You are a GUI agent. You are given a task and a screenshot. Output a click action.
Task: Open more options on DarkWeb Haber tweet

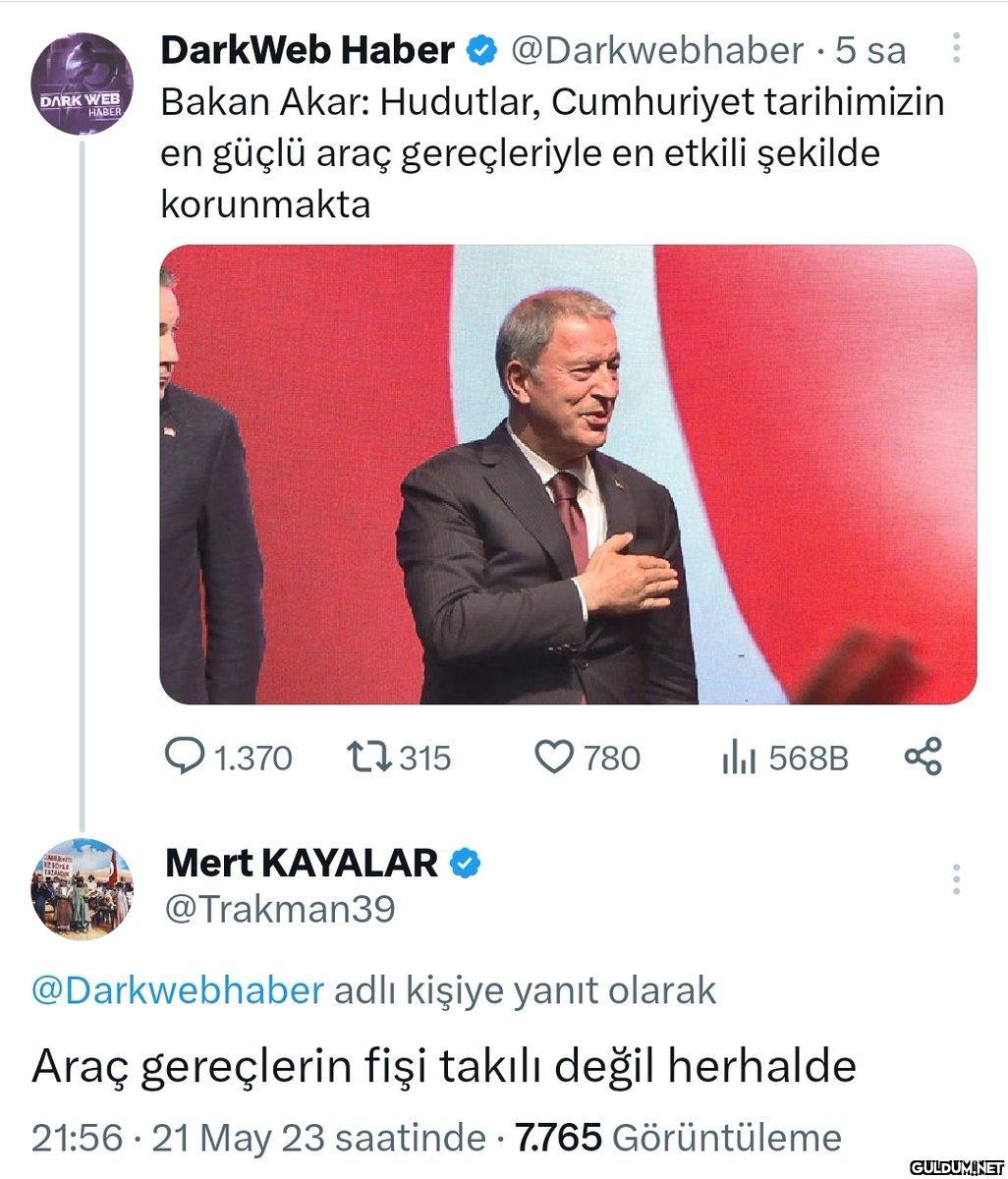[956, 48]
